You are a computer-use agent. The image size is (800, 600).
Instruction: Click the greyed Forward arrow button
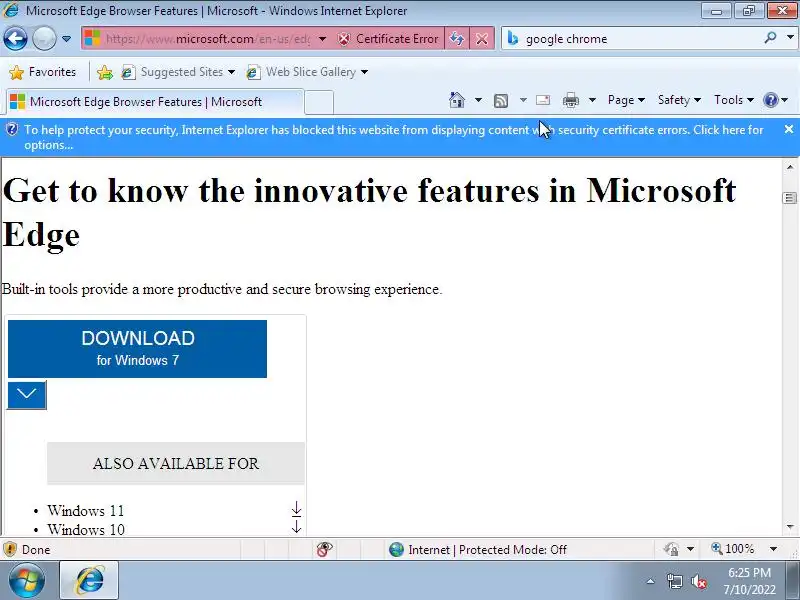coord(44,38)
